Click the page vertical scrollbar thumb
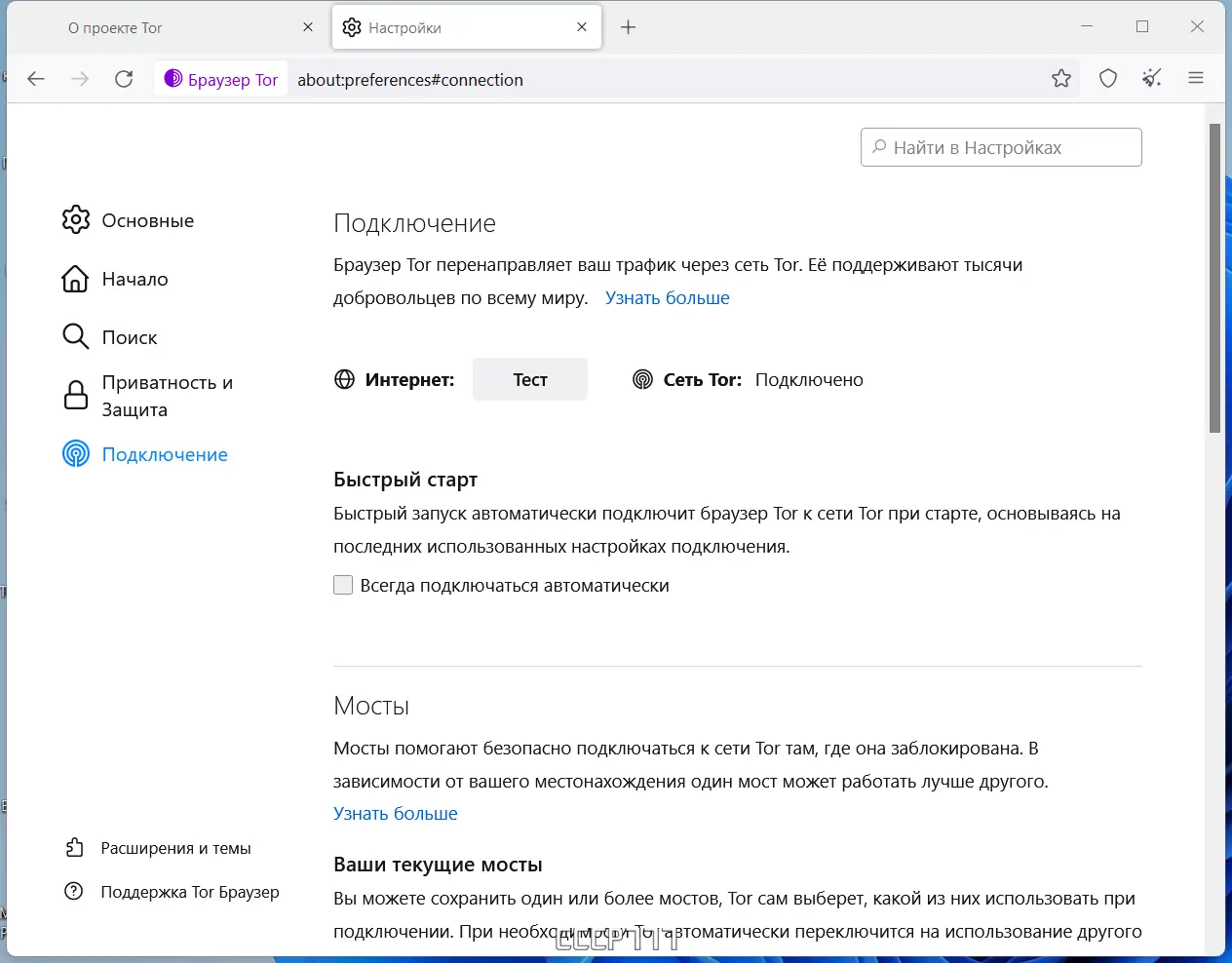The height and width of the screenshot is (963, 1232). (x=1214, y=278)
